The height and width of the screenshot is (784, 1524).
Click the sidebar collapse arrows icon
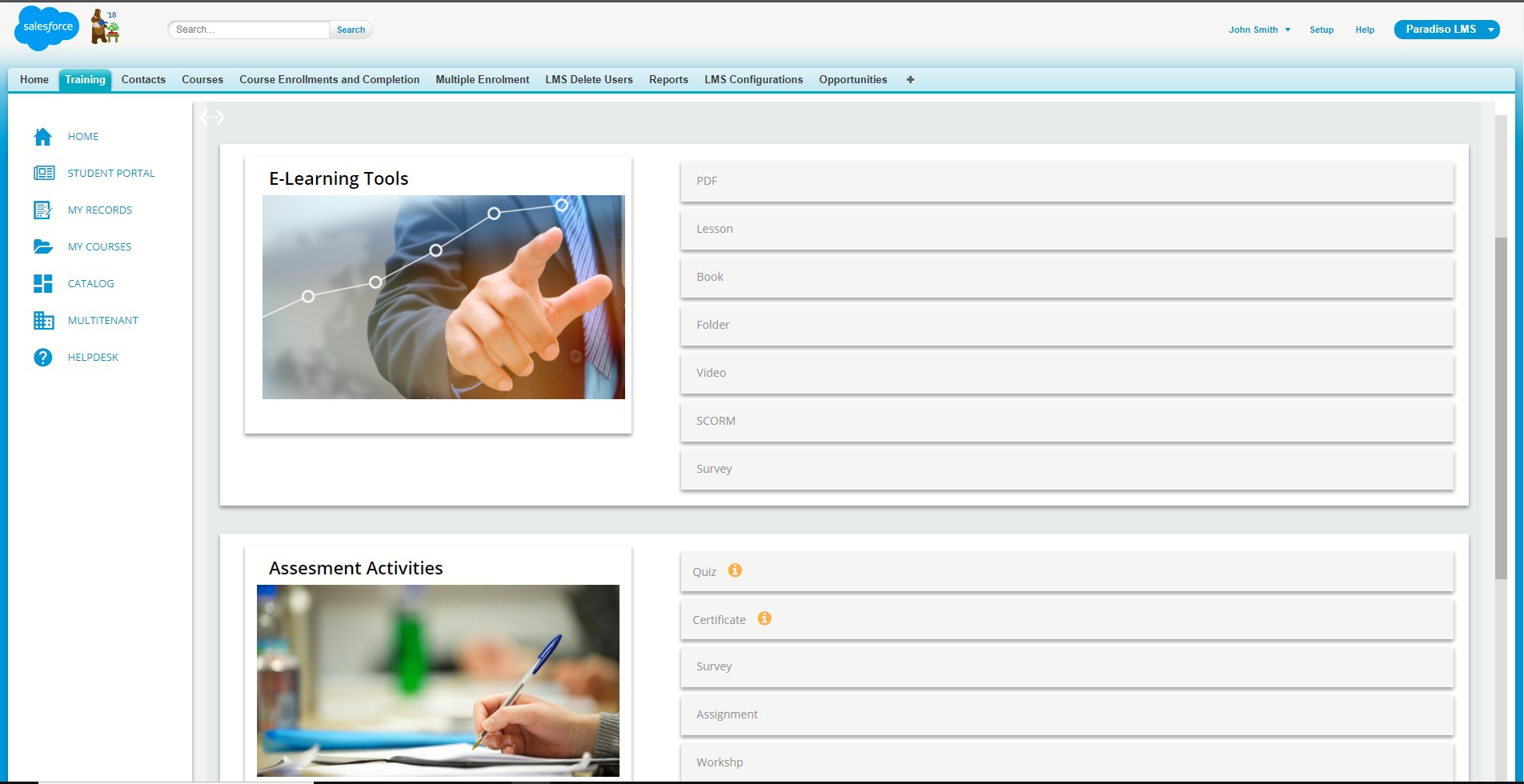pyautogui.click(x=212, y=118)
